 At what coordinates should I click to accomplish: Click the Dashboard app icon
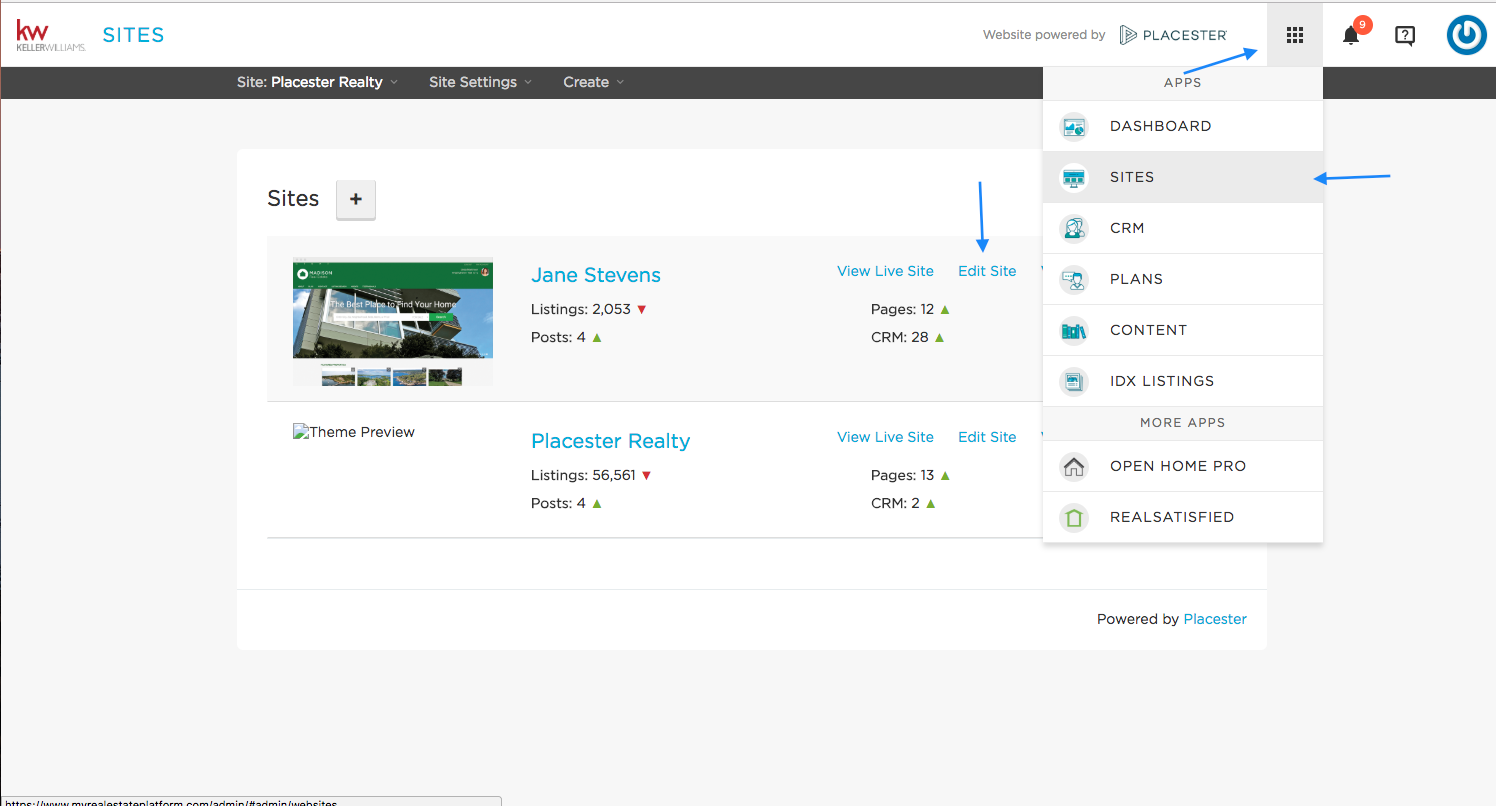tap(1074, 127)
